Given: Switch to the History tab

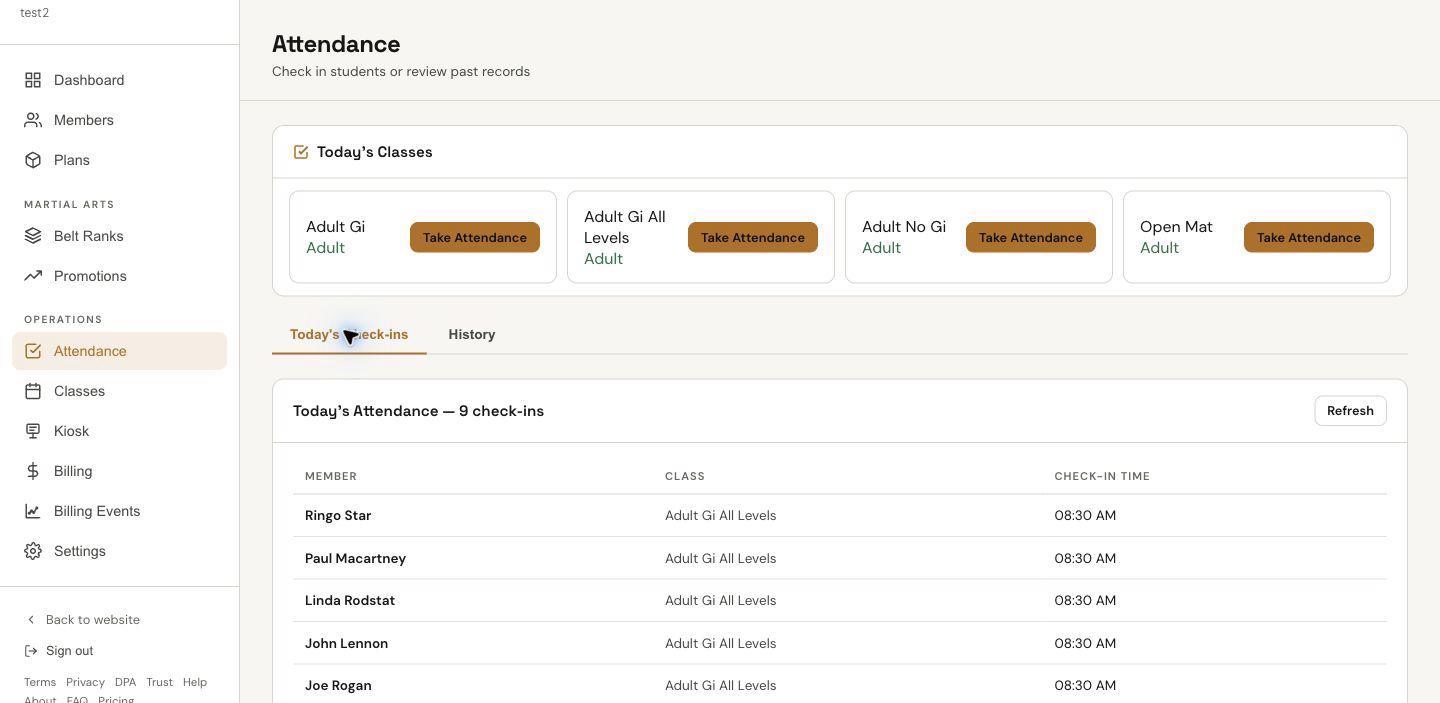Looking at the screenshot, I should 472,335.
